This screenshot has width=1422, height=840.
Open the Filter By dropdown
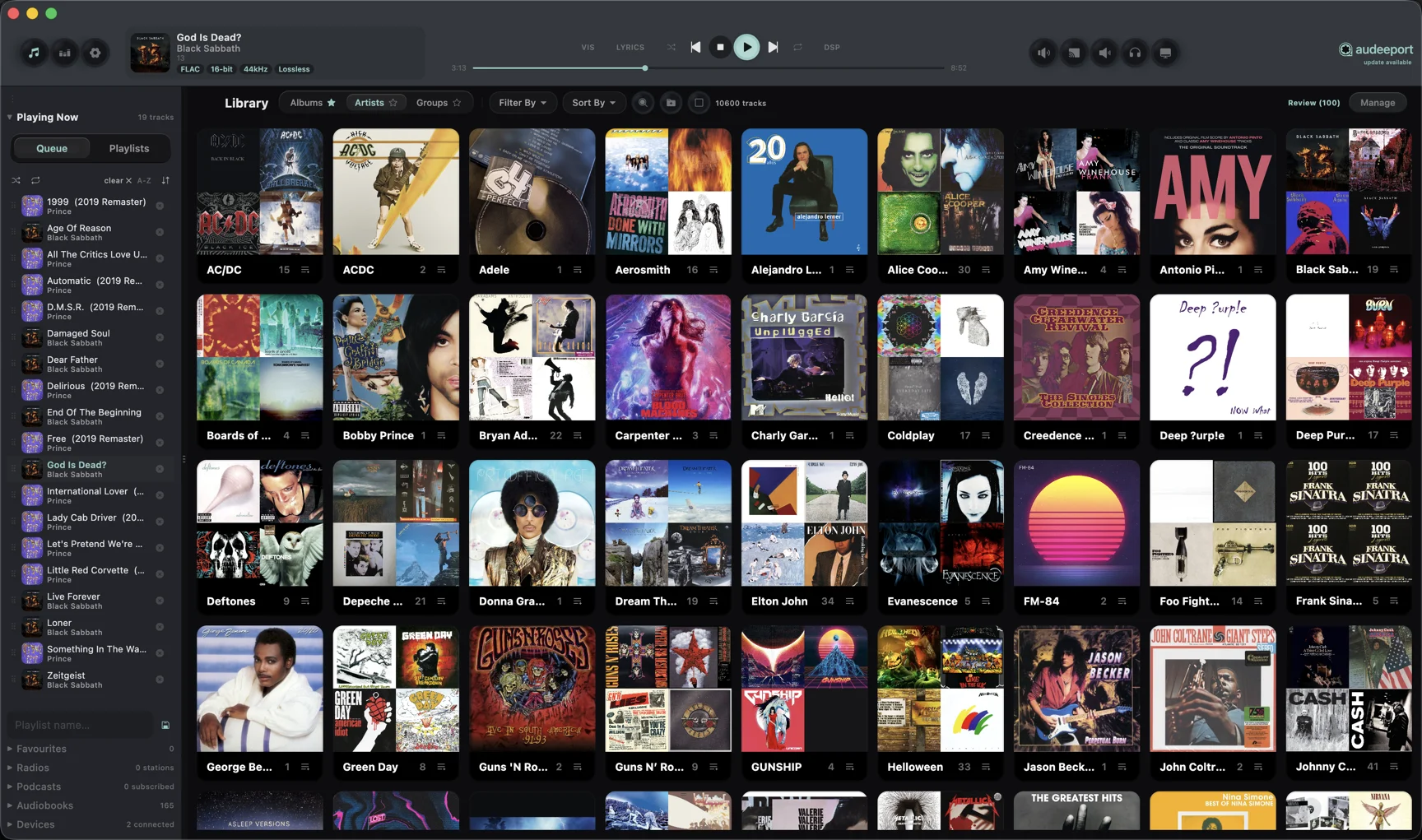click(x=523, y=103)
